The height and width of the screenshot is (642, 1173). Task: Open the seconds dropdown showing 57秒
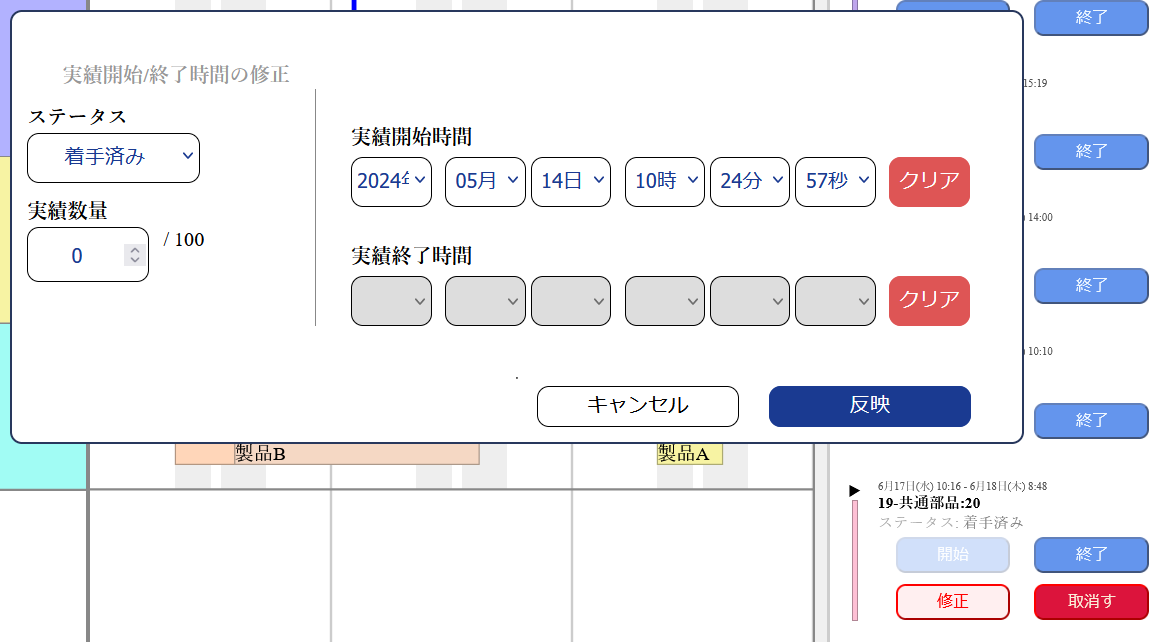point(835,182)
